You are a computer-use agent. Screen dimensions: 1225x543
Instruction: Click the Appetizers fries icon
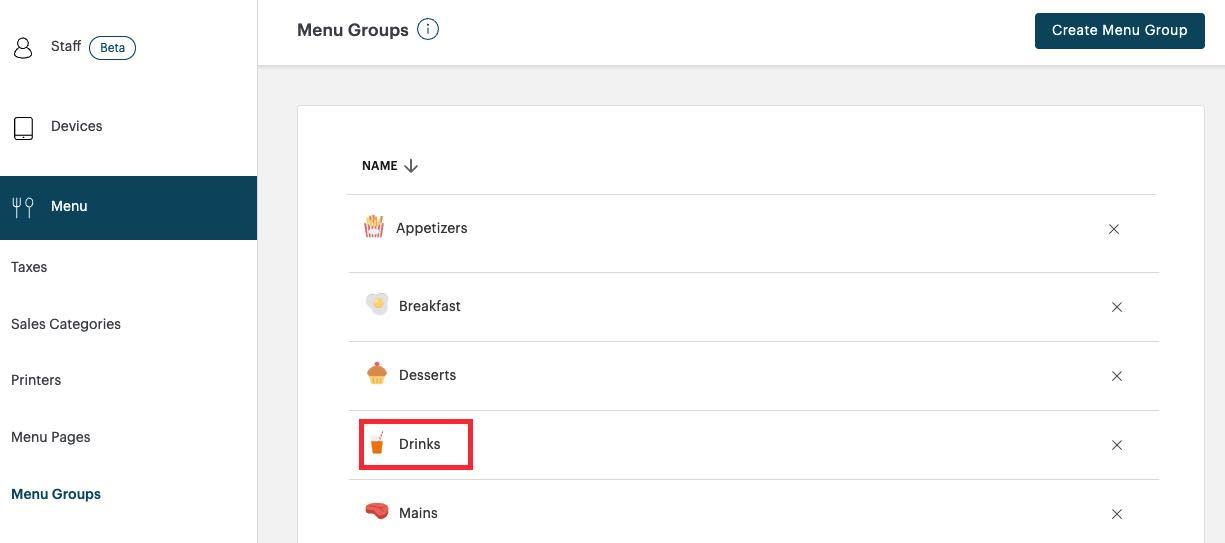(x=374, y=227)
